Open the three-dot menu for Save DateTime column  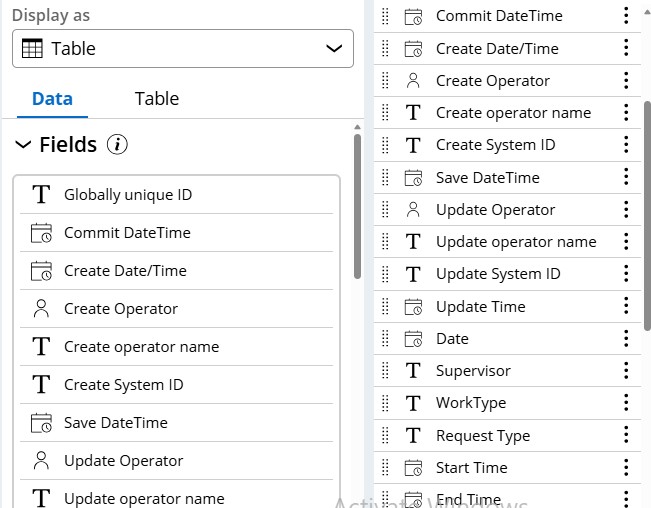(x=626, y=177)
